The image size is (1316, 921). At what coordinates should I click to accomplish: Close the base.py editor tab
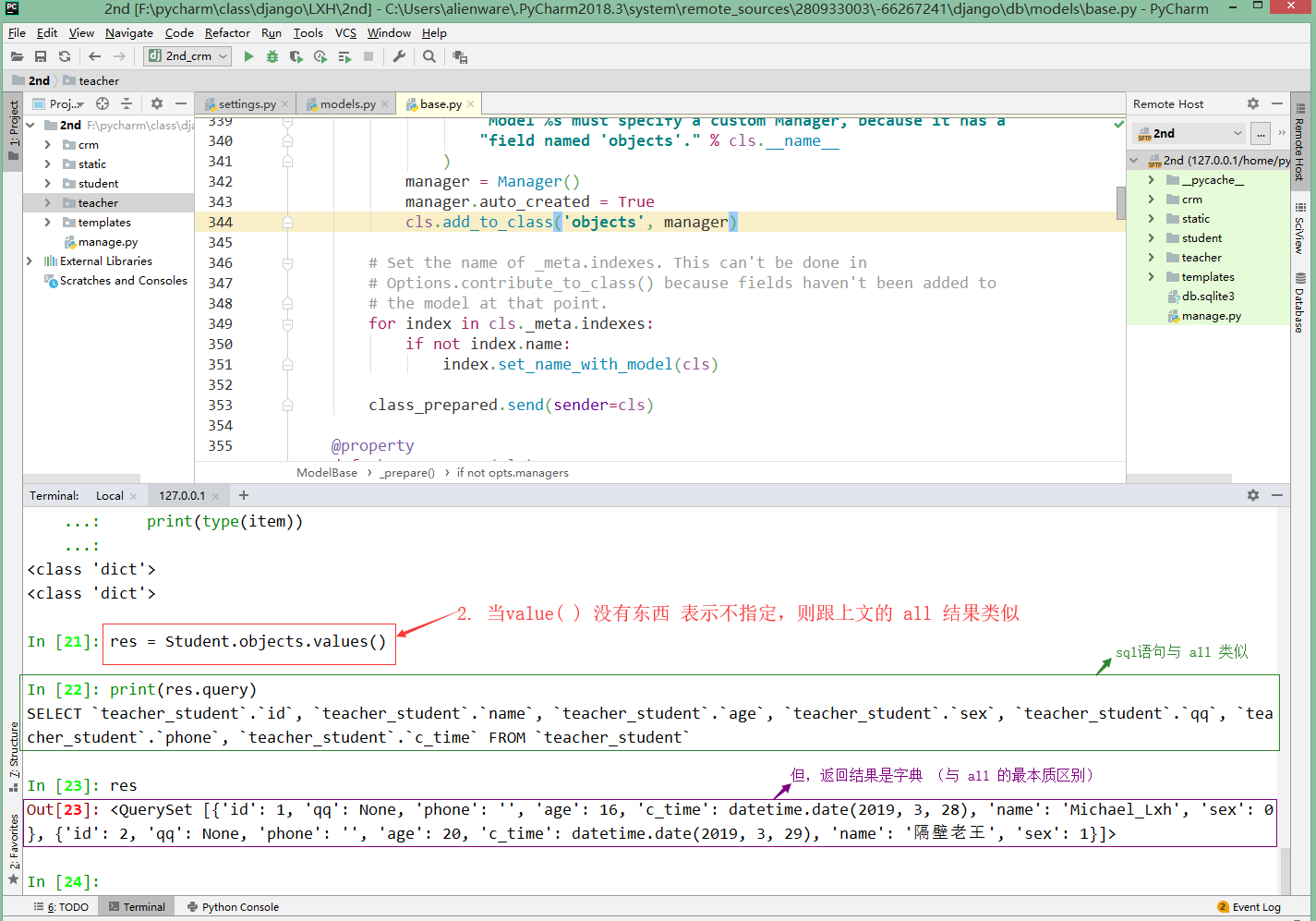(x=471, y=104)
